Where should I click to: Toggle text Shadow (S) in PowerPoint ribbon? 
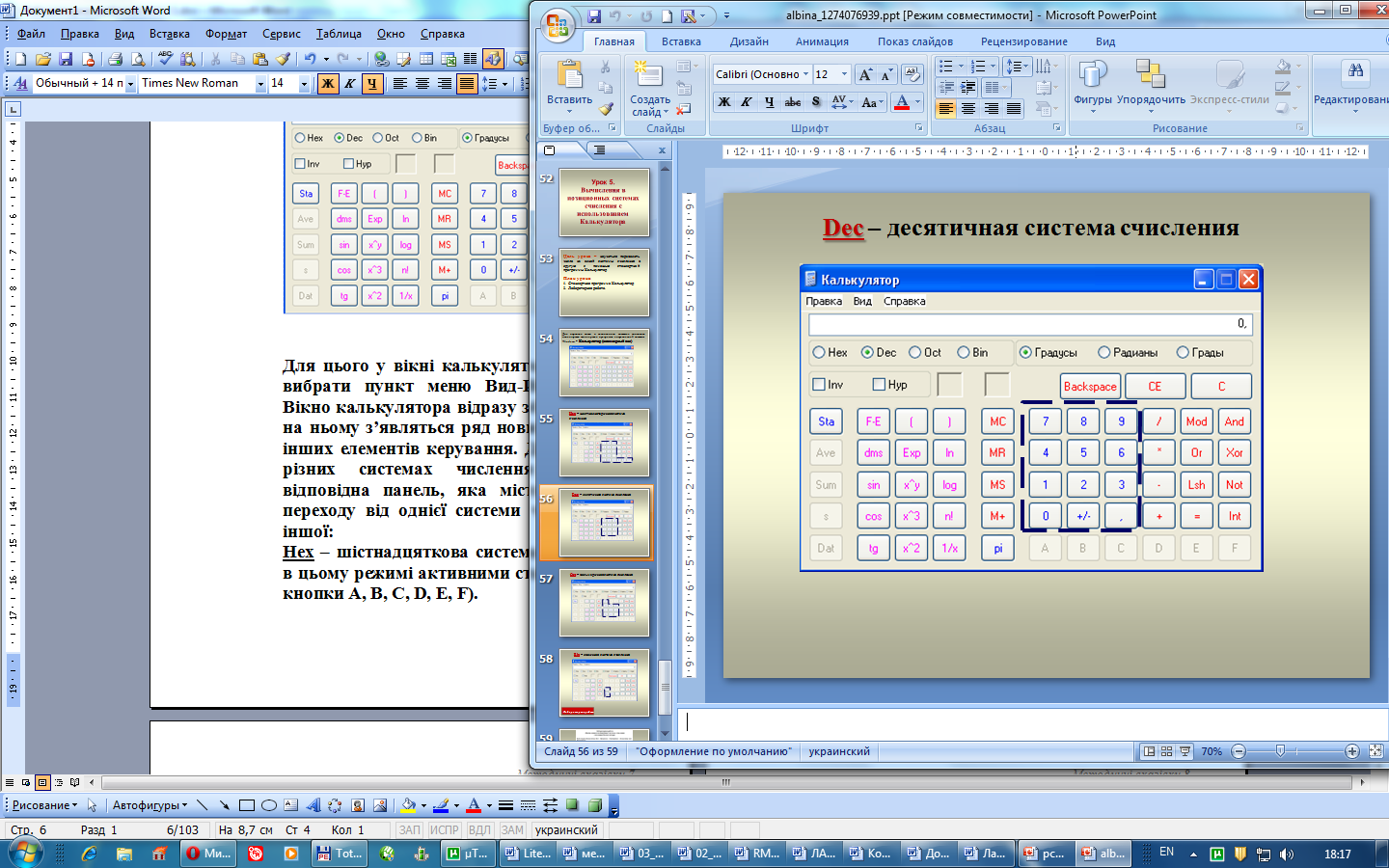tap(816, 101)
